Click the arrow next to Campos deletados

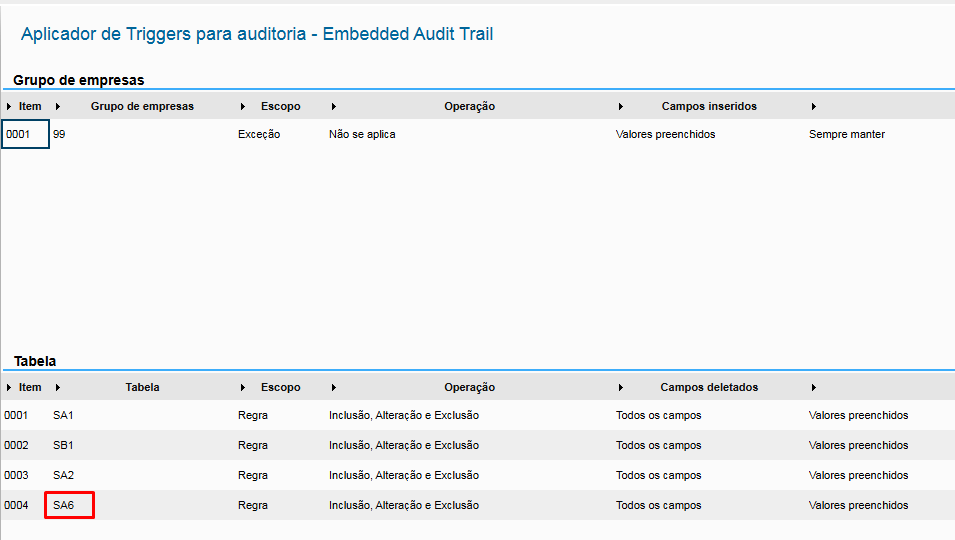tap(621, 387)
